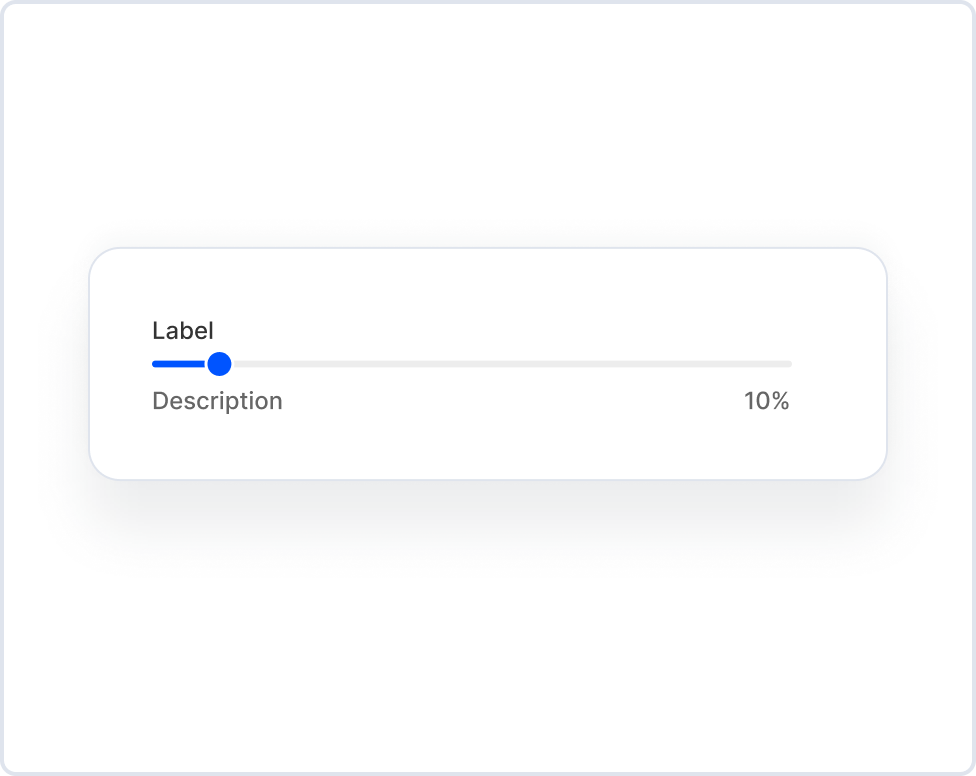This screenshot has height=776, width=976.
Task: Click the blue filled portion of slider track
Action: click(178, 364)
